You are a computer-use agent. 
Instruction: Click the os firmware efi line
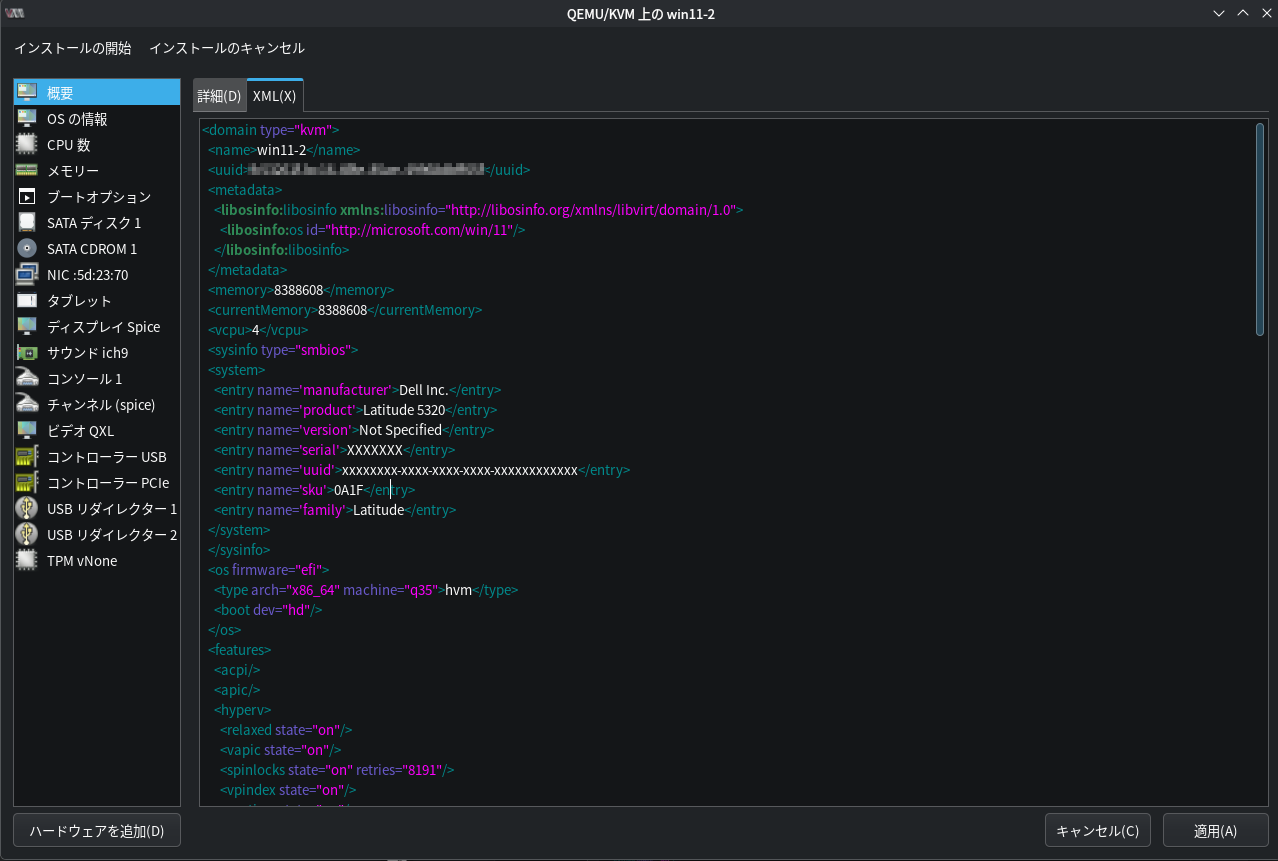coord(268,570)
